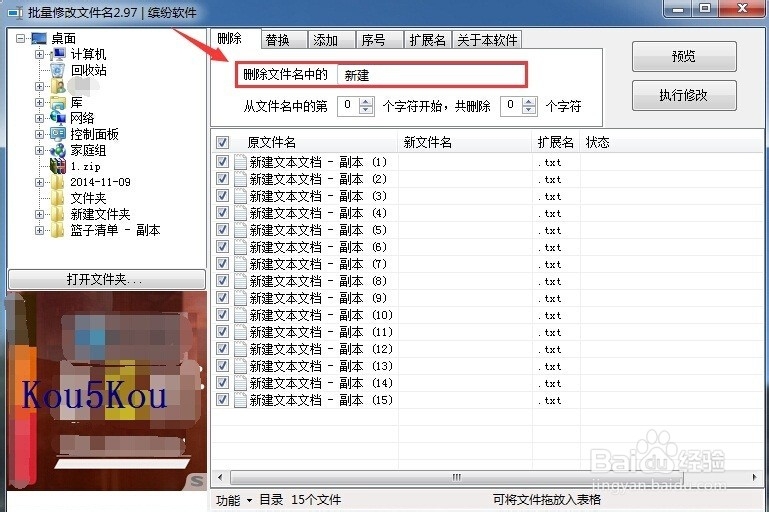Click the 控制面板 control panel icon

(x=58, y=134)
